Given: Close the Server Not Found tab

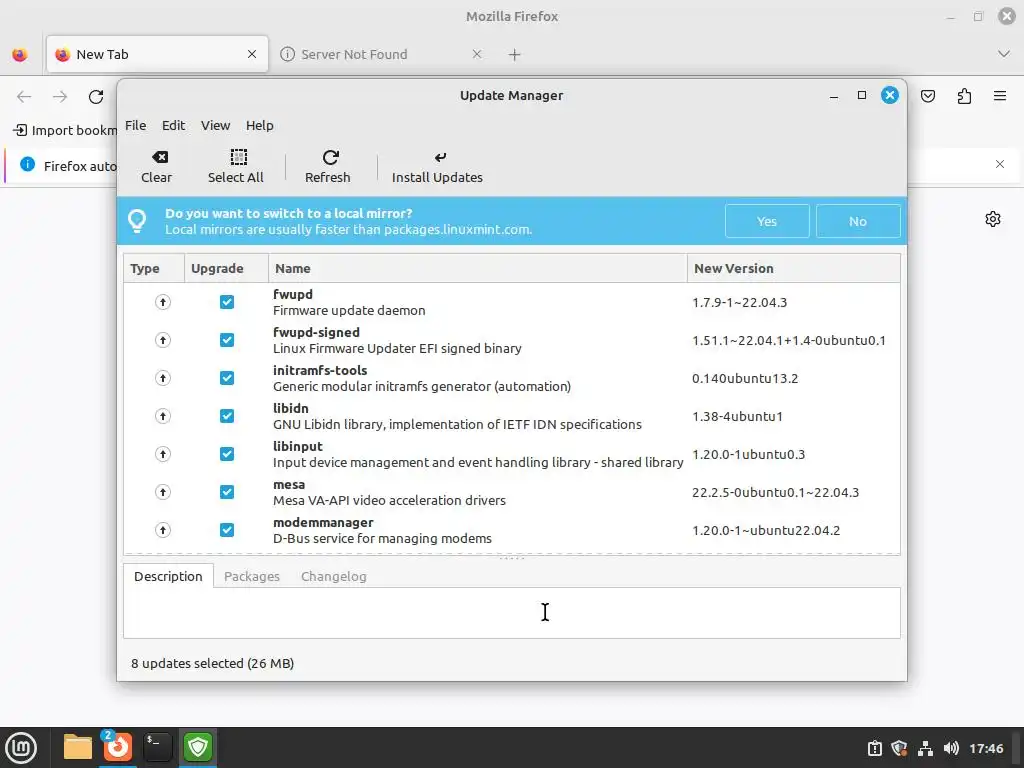Looking at the screenshot, I should pos(477,54).
